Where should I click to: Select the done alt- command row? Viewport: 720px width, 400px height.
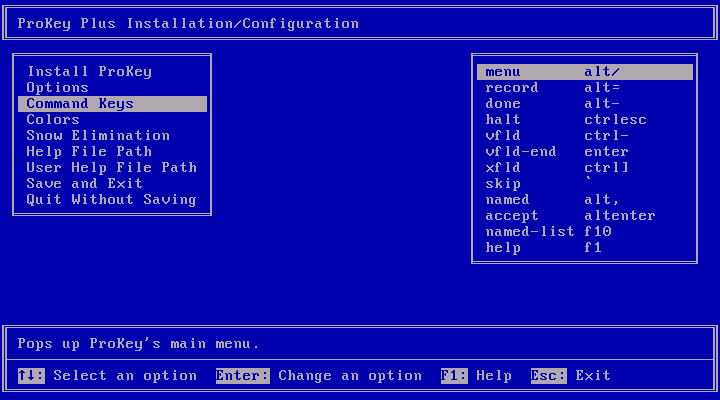pyautogui.click(x=585, y=104)
